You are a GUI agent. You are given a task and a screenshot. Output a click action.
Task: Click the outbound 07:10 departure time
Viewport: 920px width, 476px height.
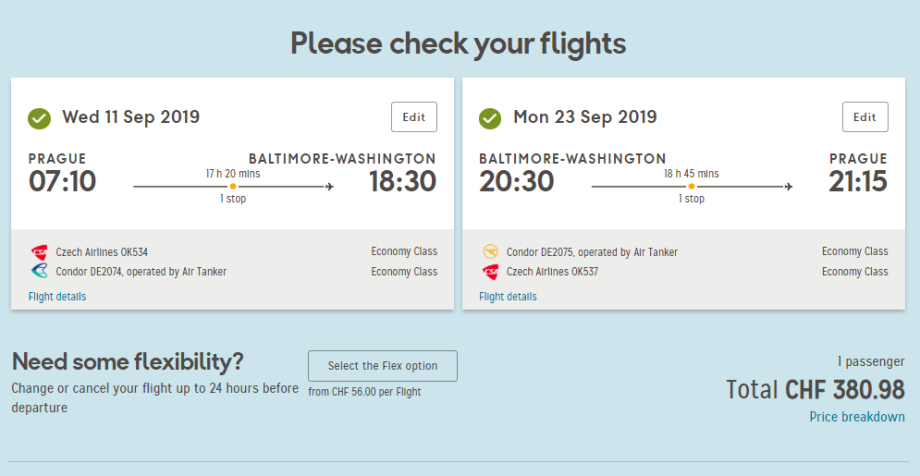click(x=62, y=182)
